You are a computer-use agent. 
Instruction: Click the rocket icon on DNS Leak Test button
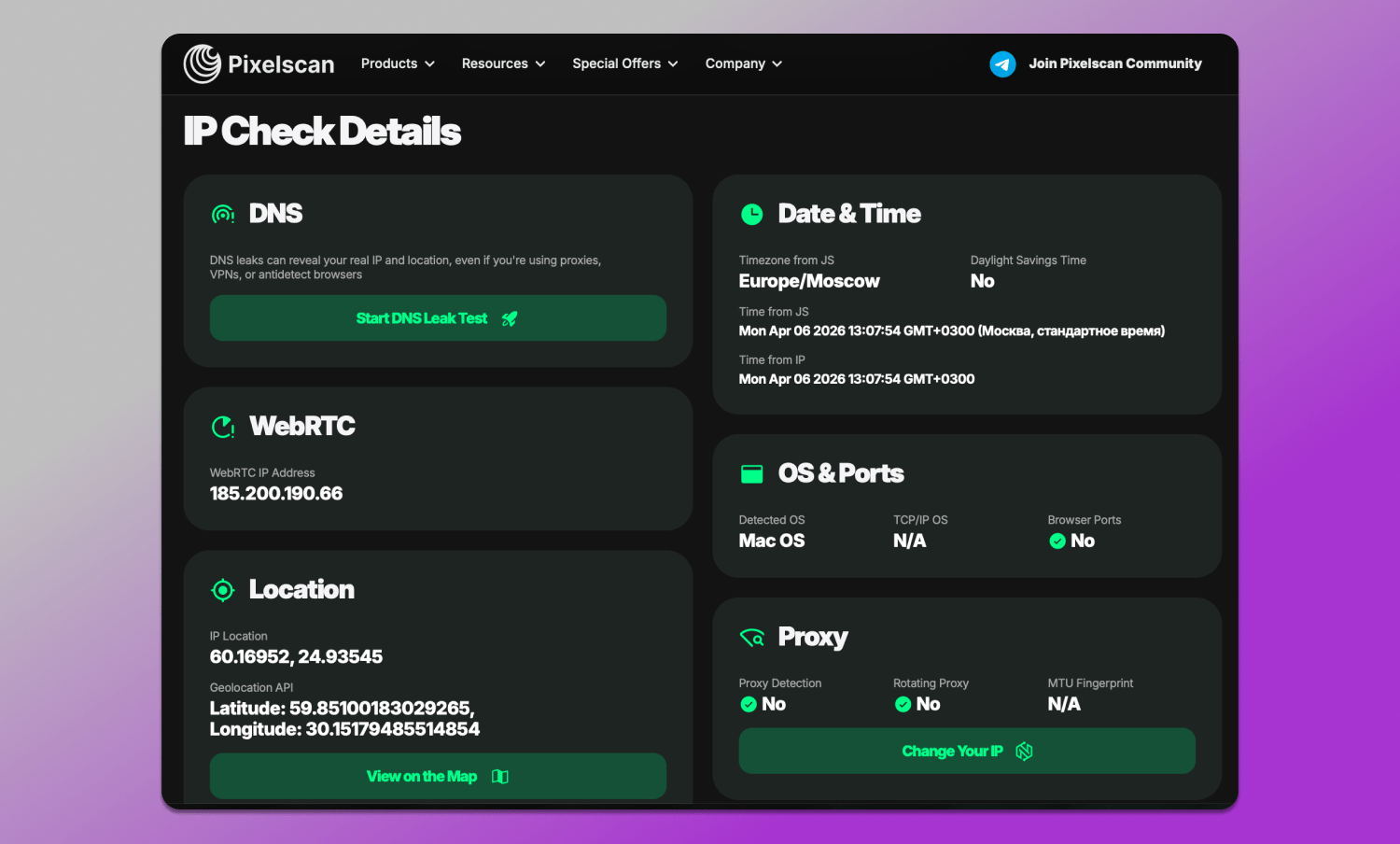click(x=510, y=318)
